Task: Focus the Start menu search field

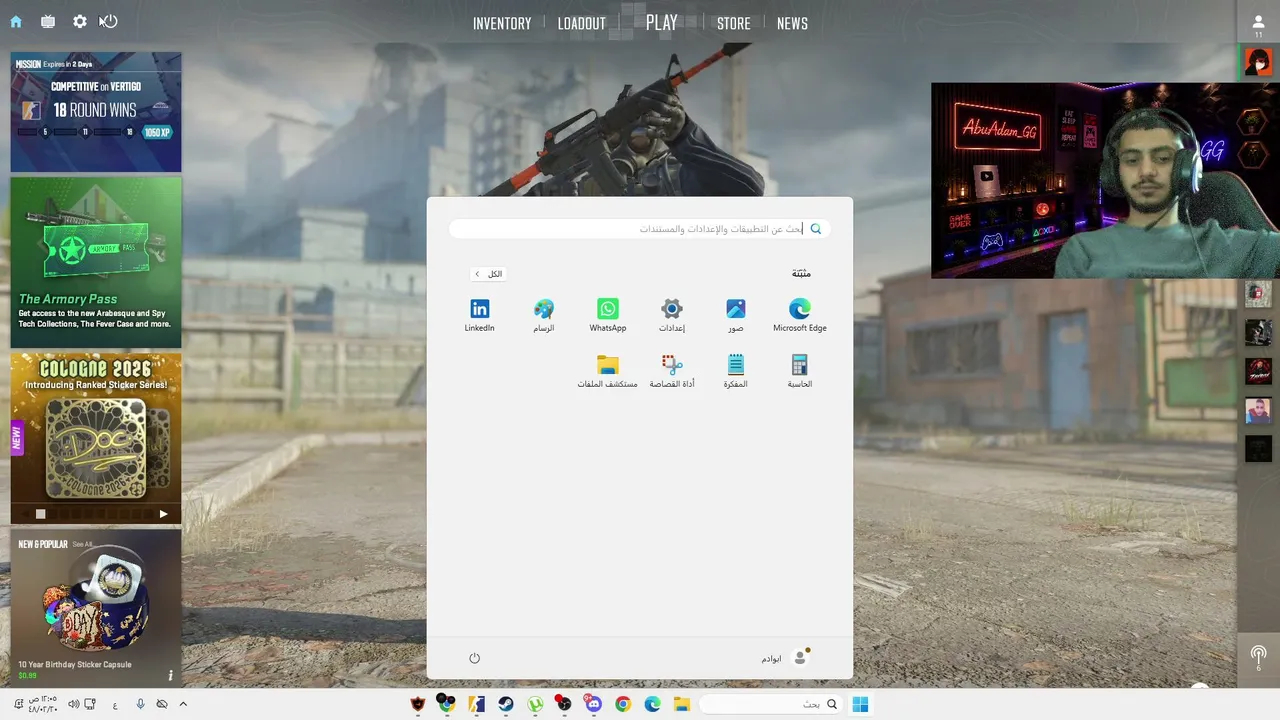Action: 640,229
